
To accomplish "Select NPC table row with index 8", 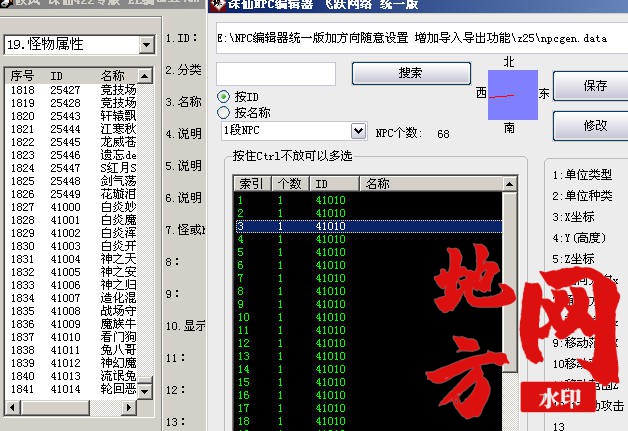I will coord(368,291).
